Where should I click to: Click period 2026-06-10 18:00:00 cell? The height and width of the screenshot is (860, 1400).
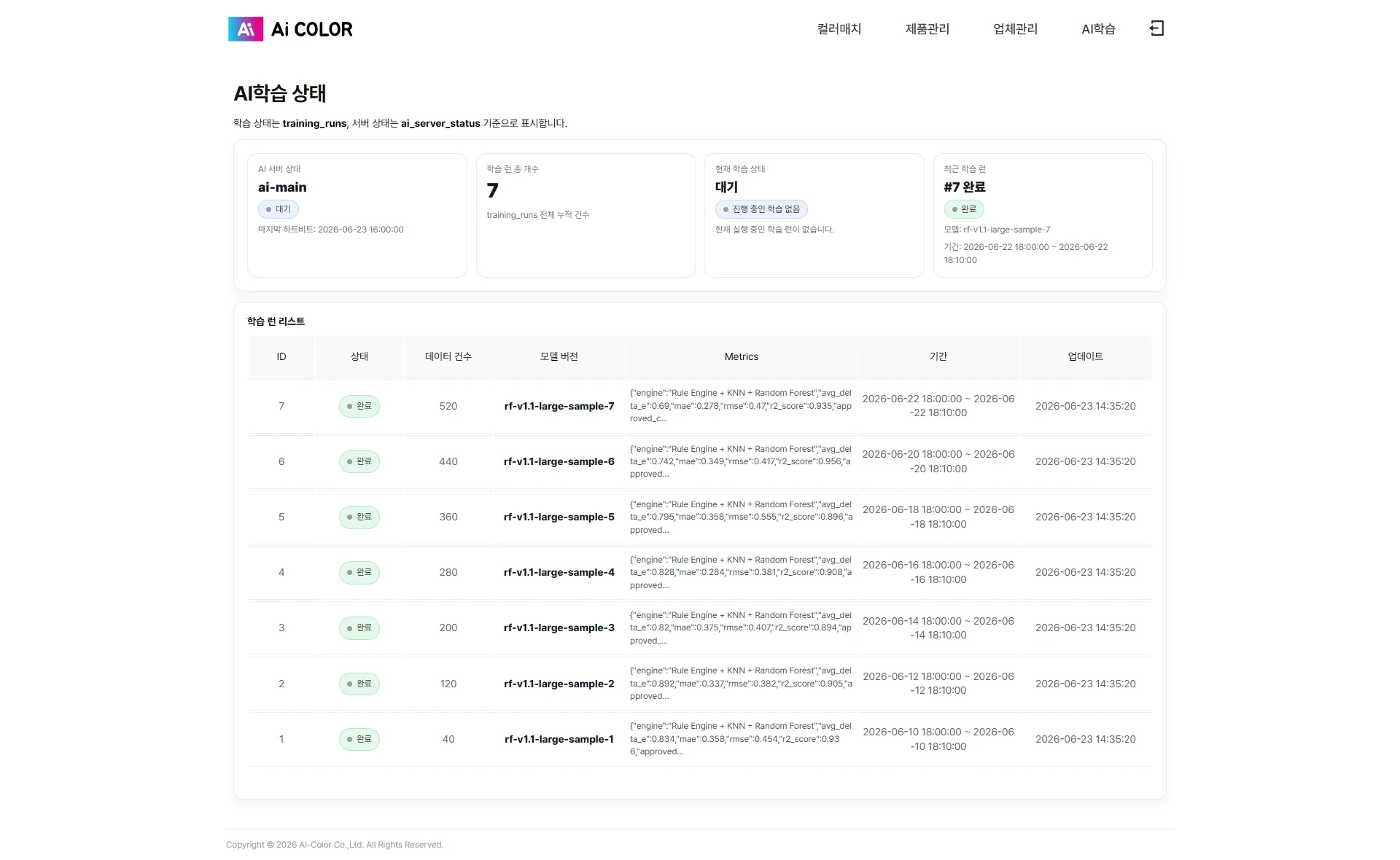[938, 739]
